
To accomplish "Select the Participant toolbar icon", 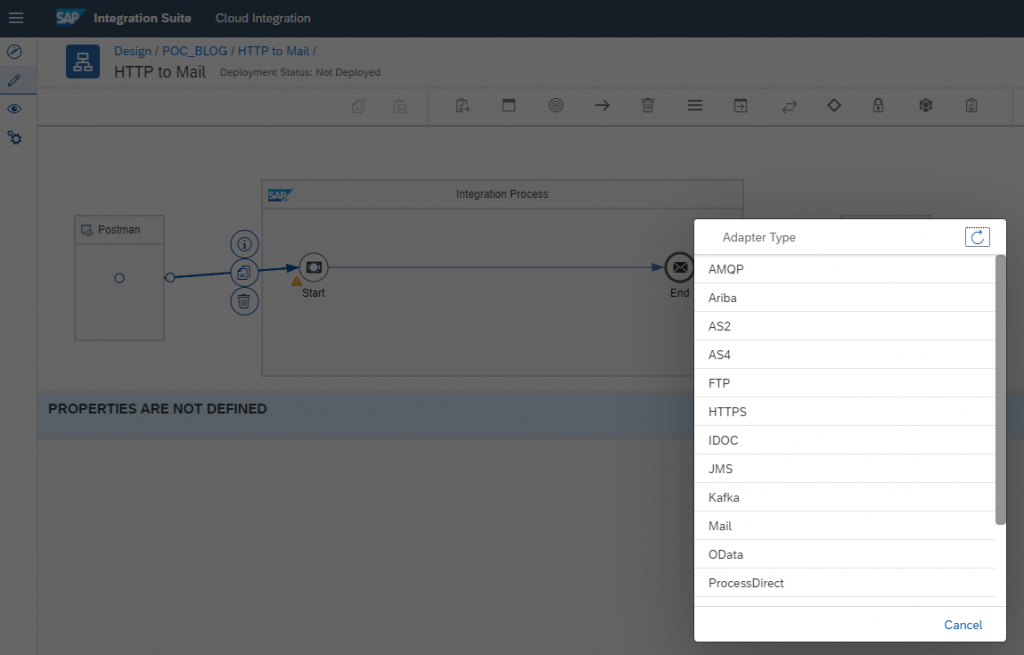I will coord(462,105).
